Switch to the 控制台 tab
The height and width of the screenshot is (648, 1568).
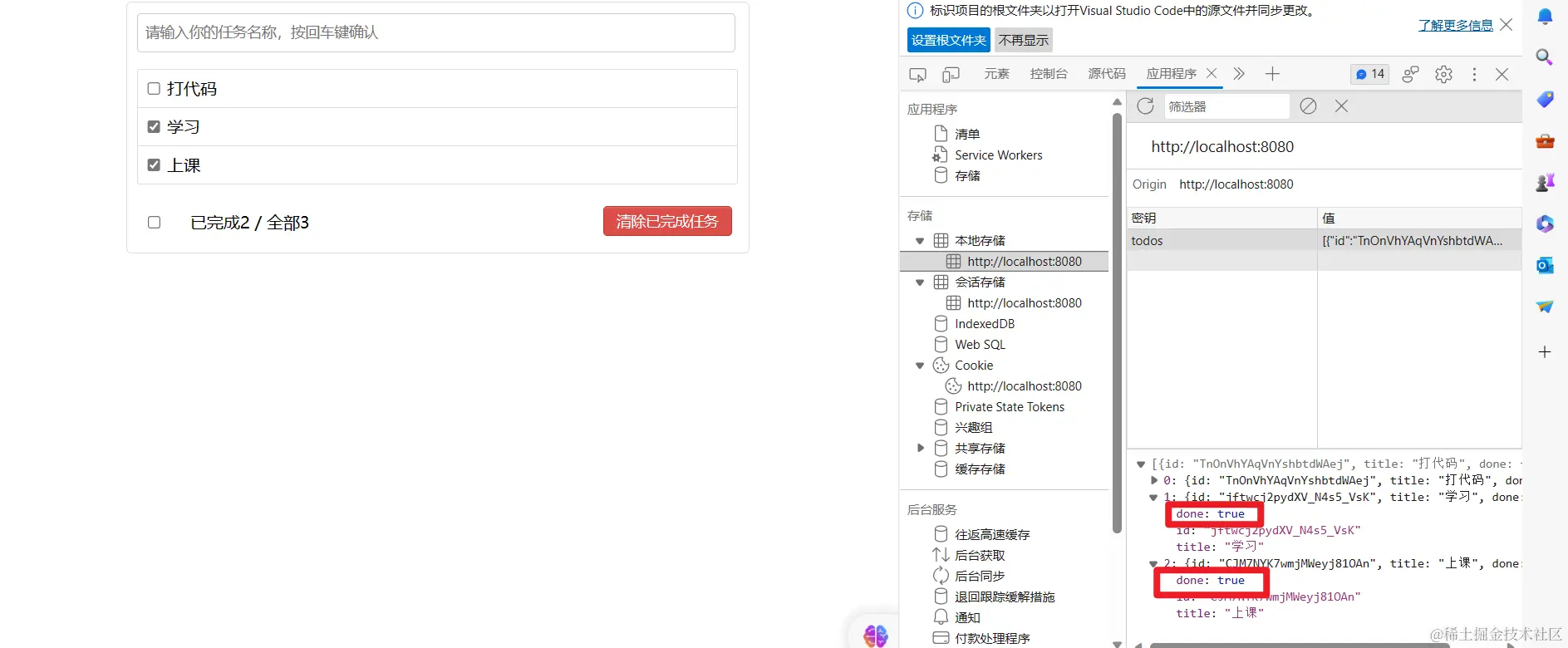pyautogui.click(x=1049, y=74)
